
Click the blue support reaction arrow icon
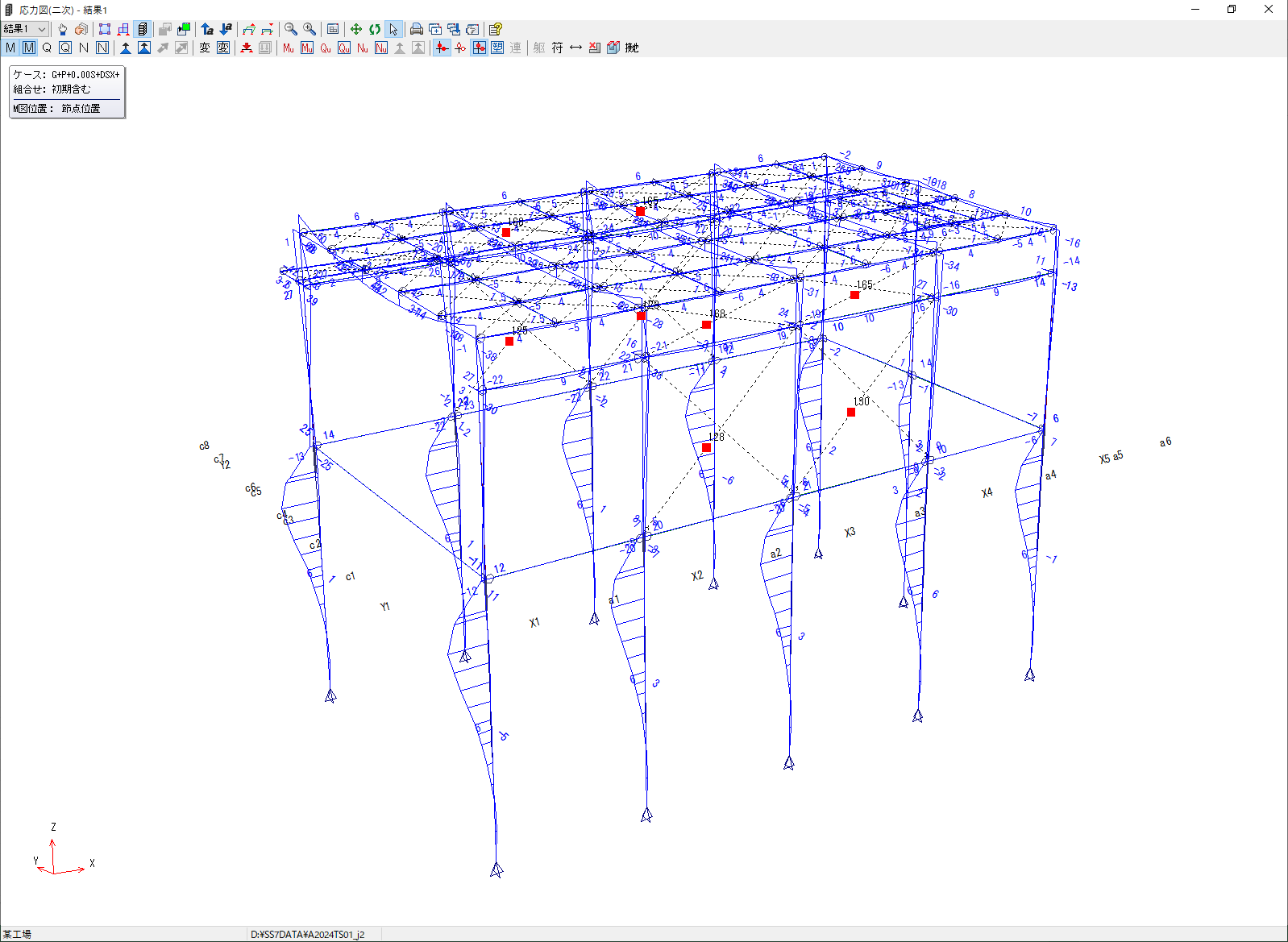[x=126, y=48]
